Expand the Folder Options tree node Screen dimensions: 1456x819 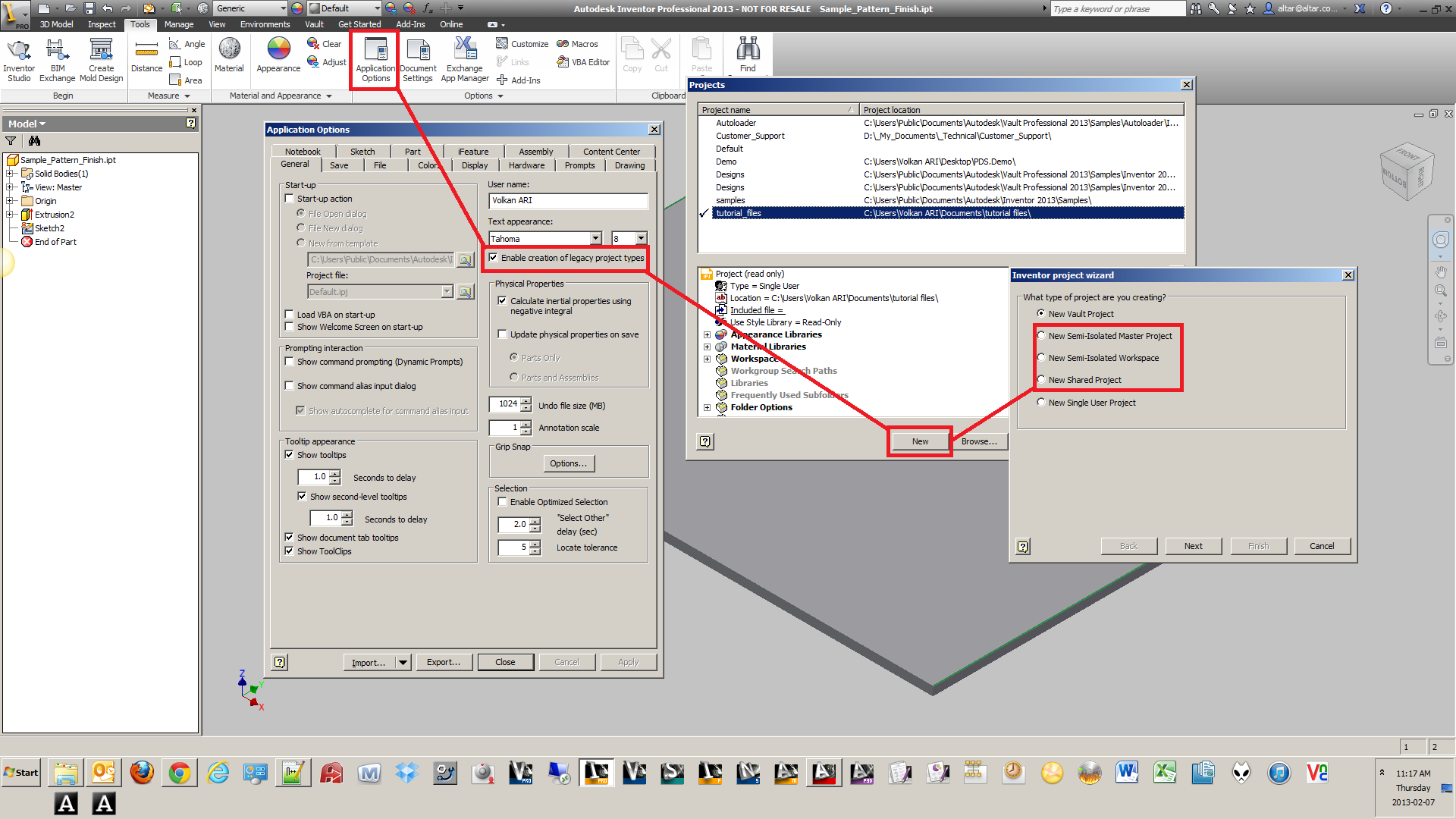click(708, 407)
